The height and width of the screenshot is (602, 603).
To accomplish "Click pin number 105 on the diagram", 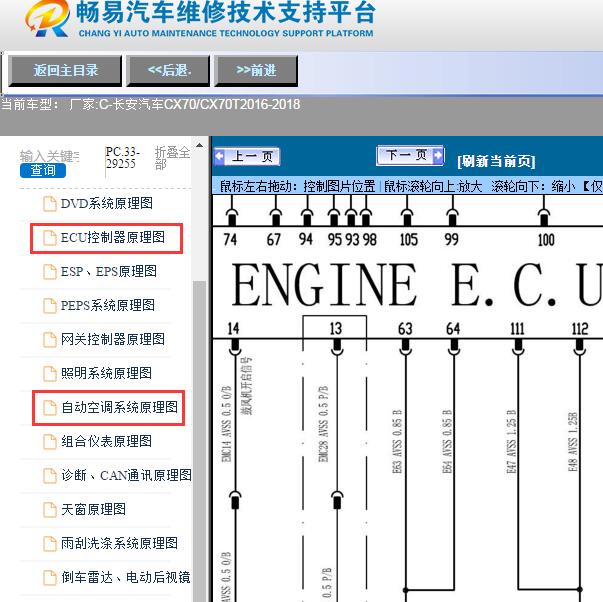I will [408, 239].
